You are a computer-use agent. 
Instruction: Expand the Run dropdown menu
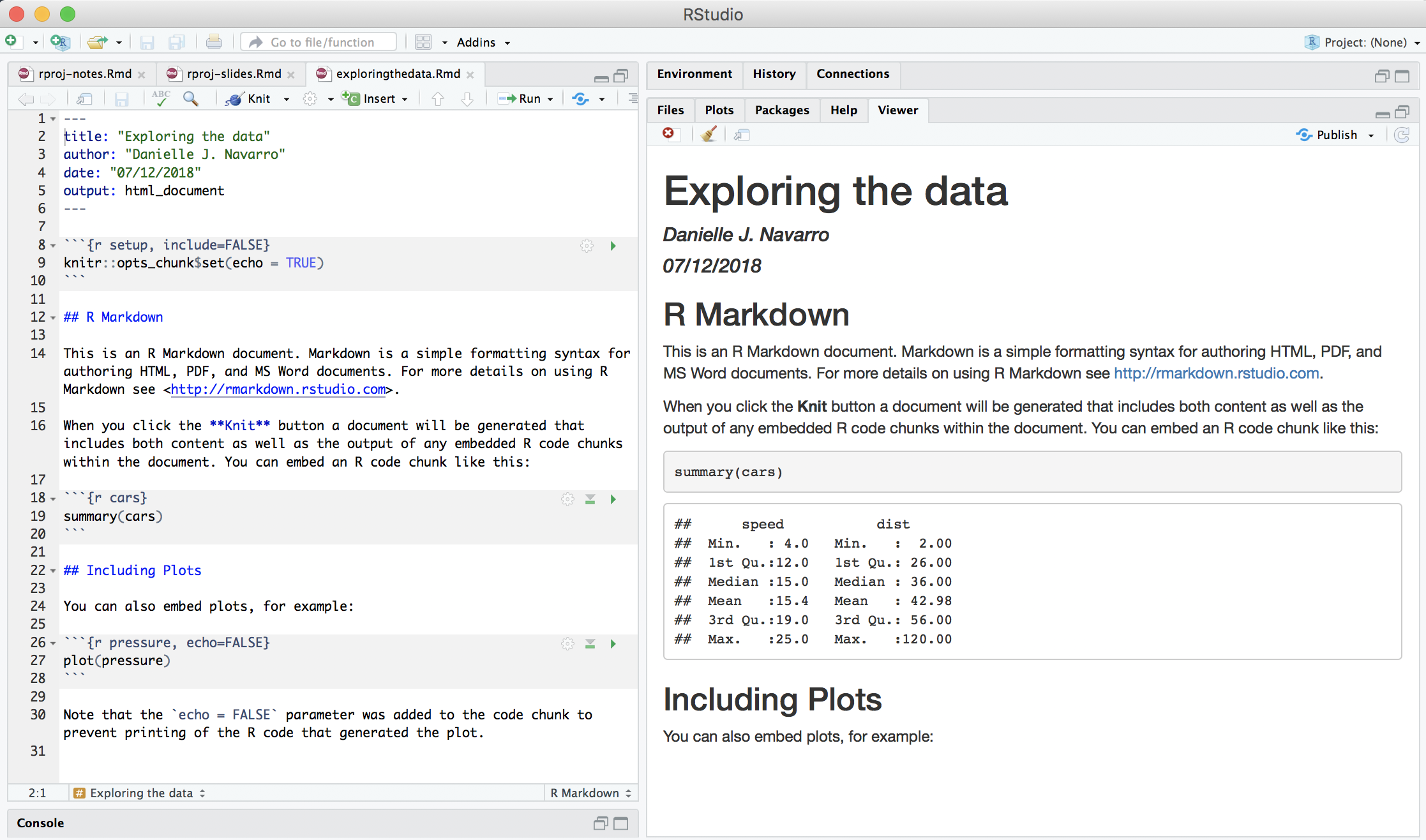click(x=550, y=99)
